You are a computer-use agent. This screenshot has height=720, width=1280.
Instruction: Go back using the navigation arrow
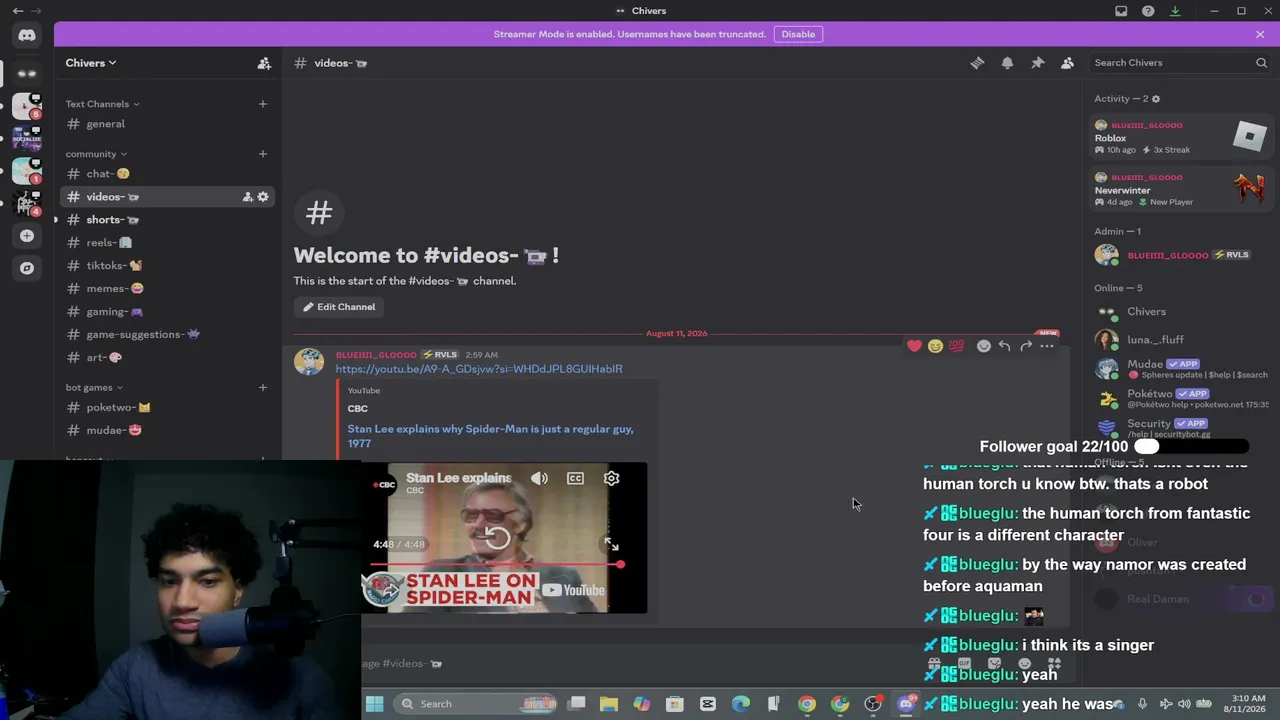click(x=18, y=11)
